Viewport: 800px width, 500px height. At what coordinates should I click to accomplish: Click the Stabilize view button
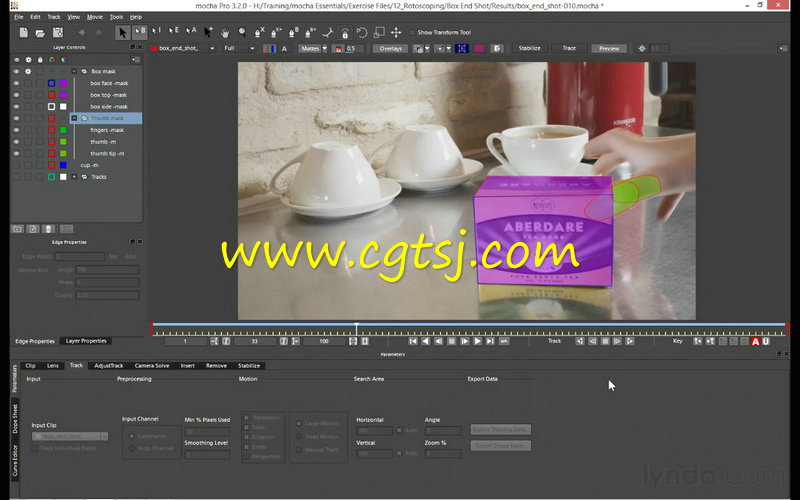[x=529, y=48]
